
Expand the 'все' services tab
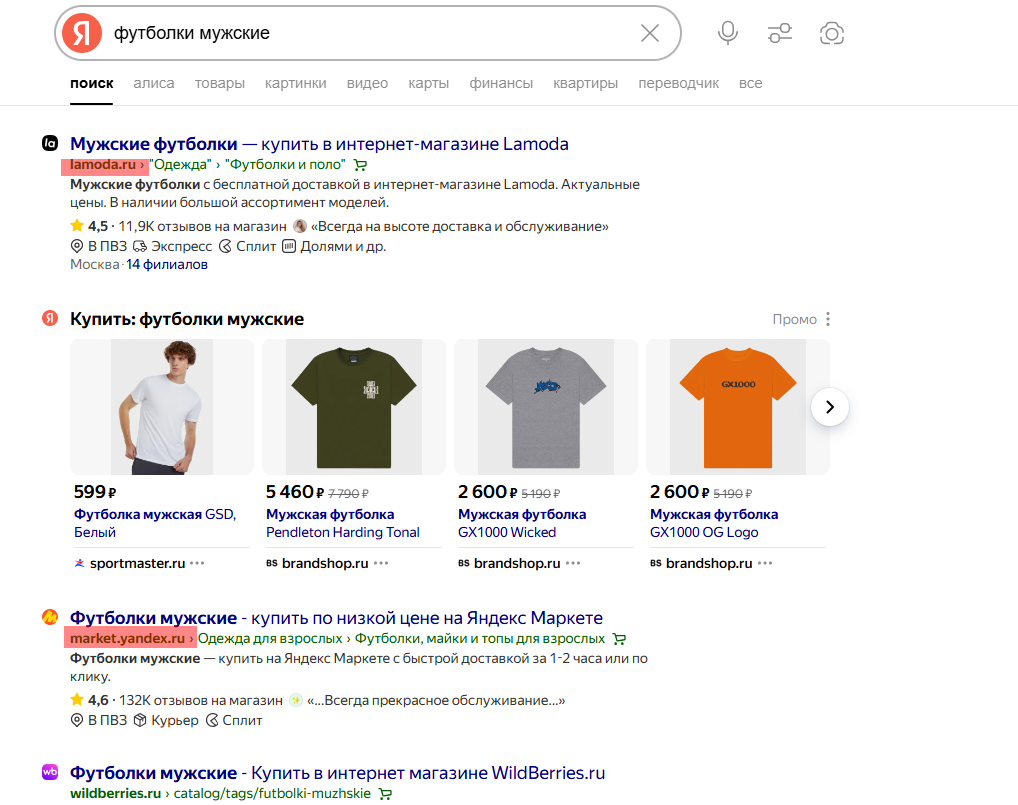(x=751, y=83)
